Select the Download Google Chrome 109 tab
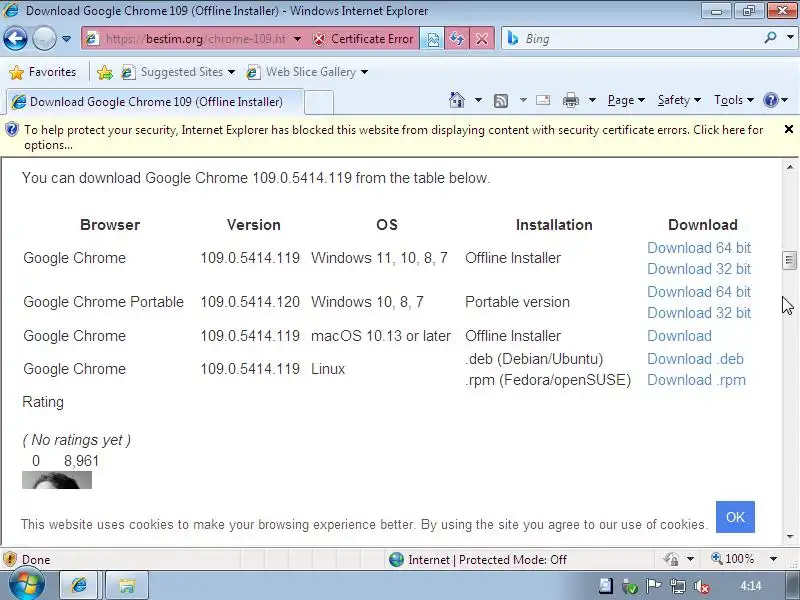The width and height of the screenshot is (800, 600). coord(155,102)
